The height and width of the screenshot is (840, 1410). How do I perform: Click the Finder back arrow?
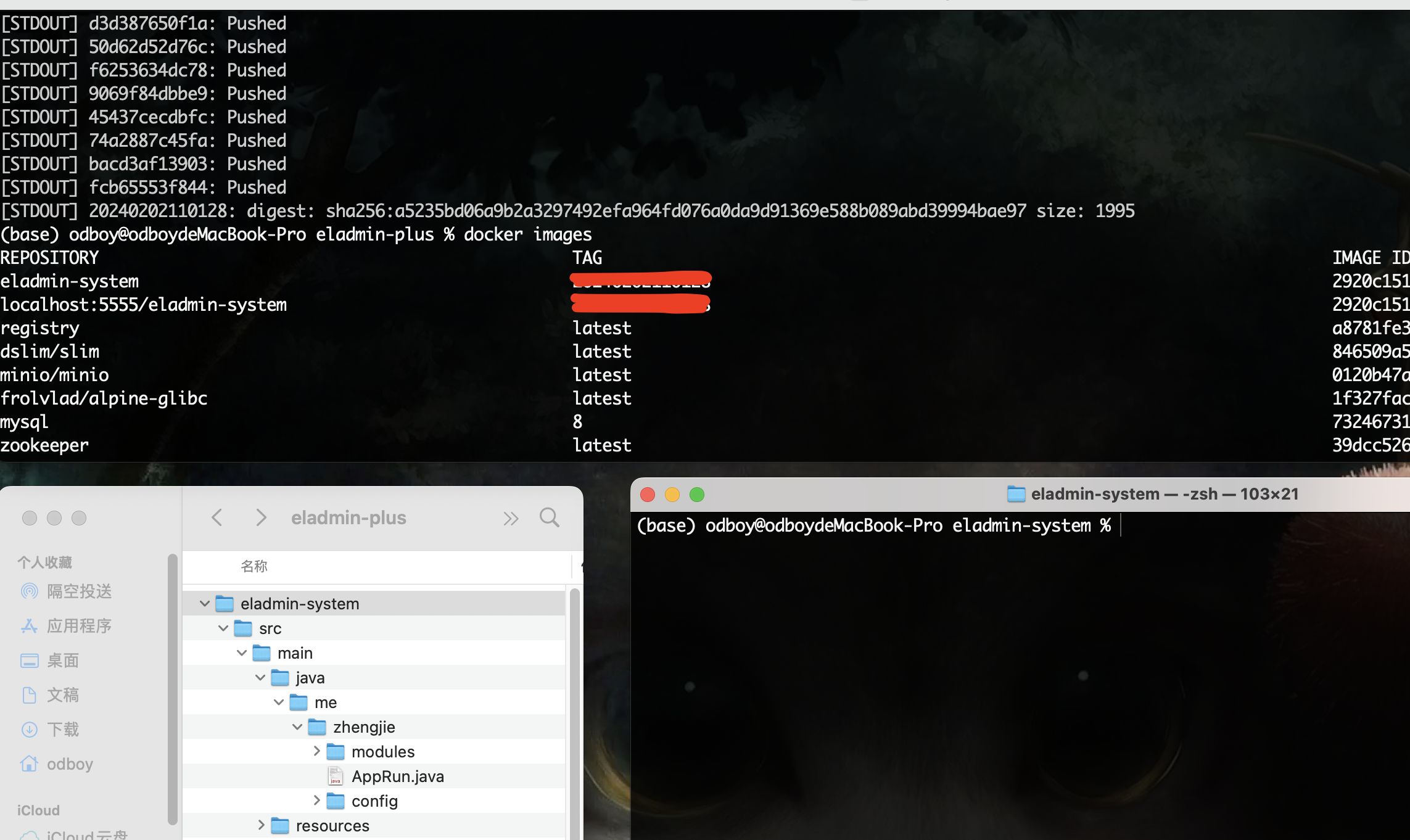coord(217,517)
